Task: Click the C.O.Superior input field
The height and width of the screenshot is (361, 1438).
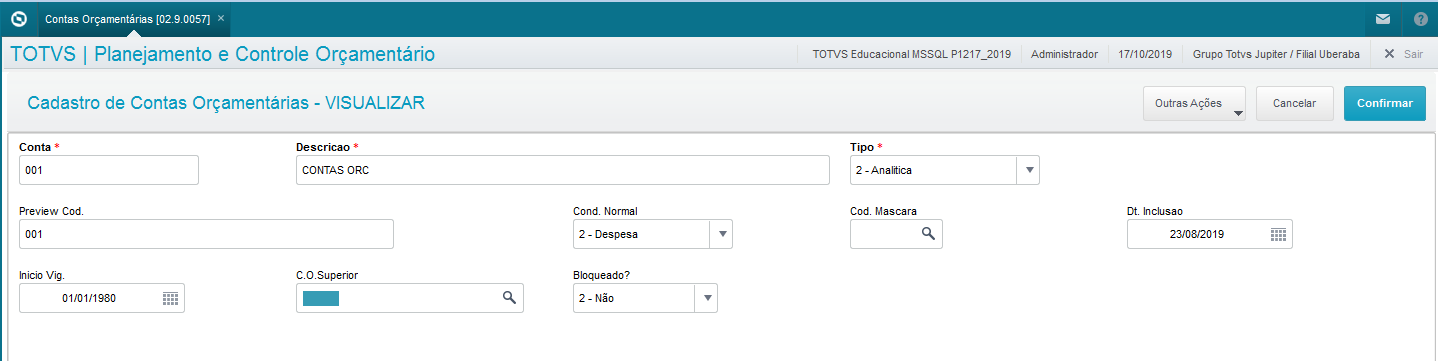Action: point(410,298)
